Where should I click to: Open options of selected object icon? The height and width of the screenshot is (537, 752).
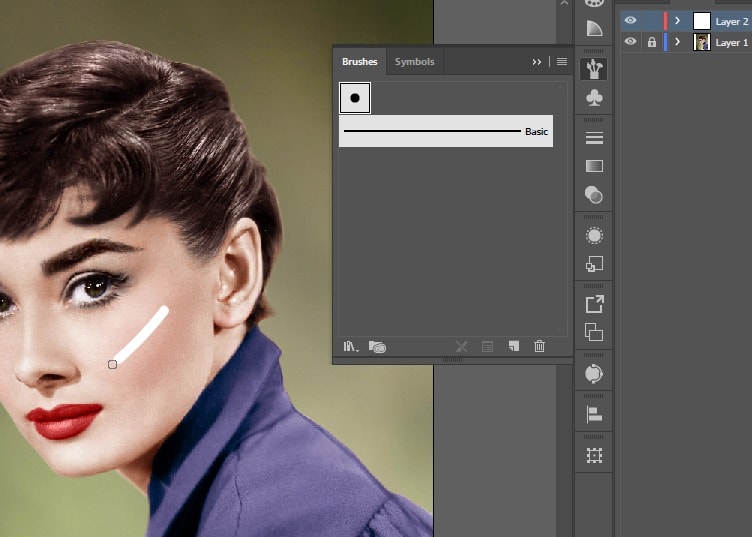click(x=487, y=346)
